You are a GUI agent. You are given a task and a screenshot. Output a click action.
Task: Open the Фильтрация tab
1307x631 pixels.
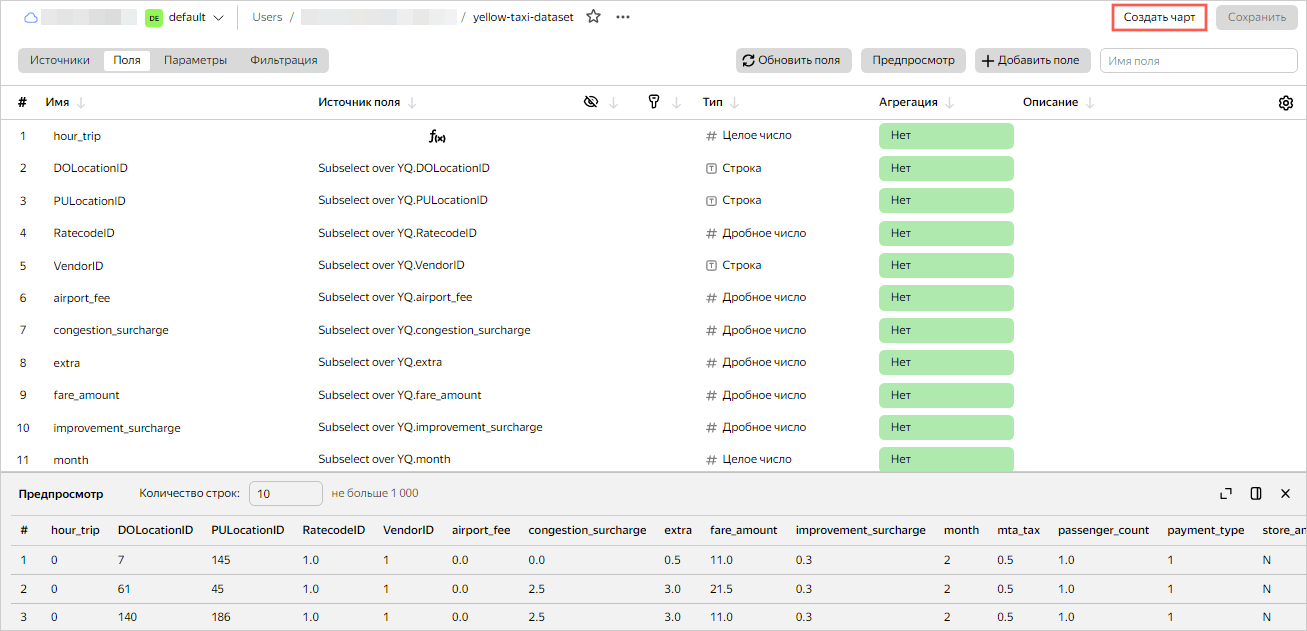click(x=283, y=60)
